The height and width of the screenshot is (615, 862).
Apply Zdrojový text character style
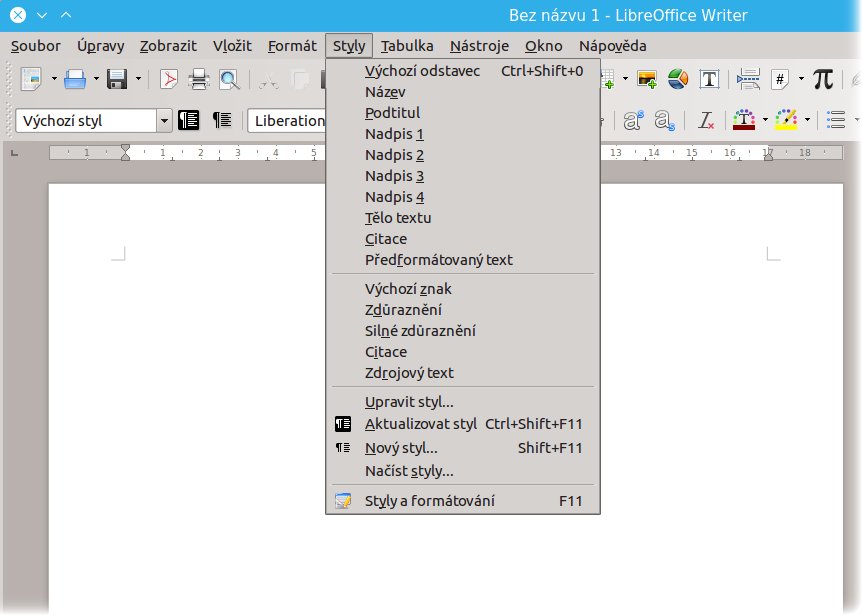(463, 373)
